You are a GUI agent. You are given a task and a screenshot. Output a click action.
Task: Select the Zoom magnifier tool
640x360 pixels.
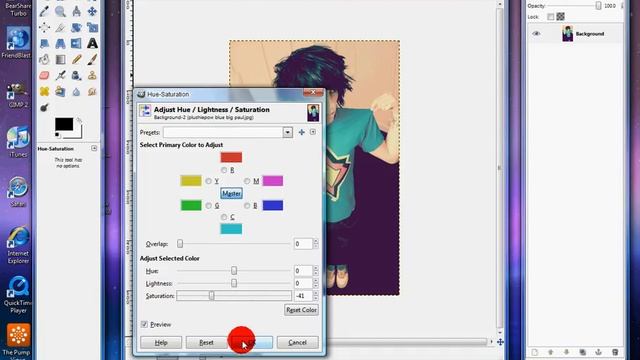[x=60, y=11]
